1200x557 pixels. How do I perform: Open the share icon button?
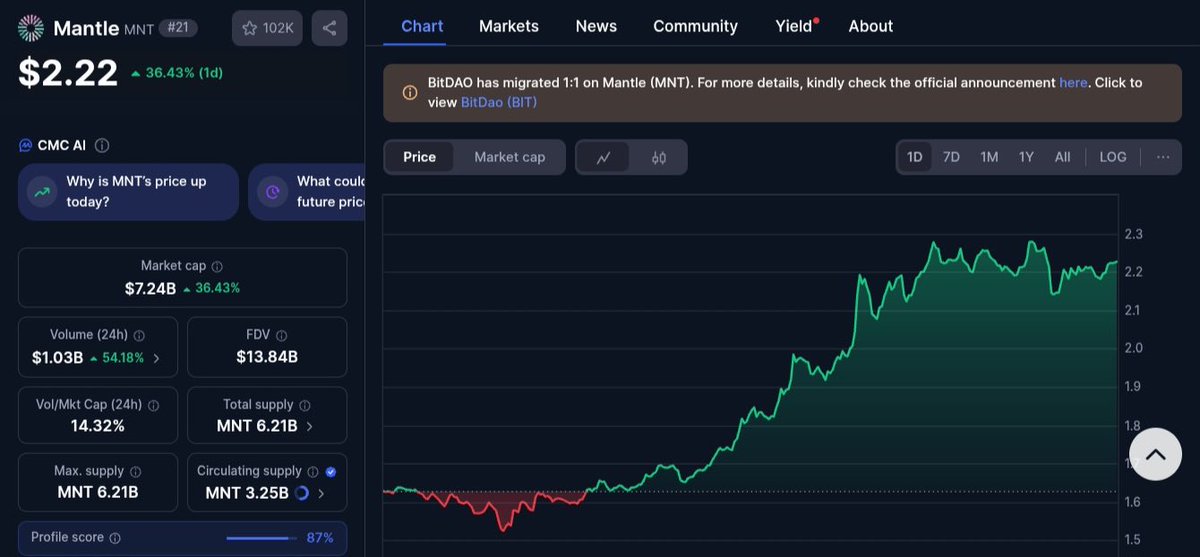[330, 28]
